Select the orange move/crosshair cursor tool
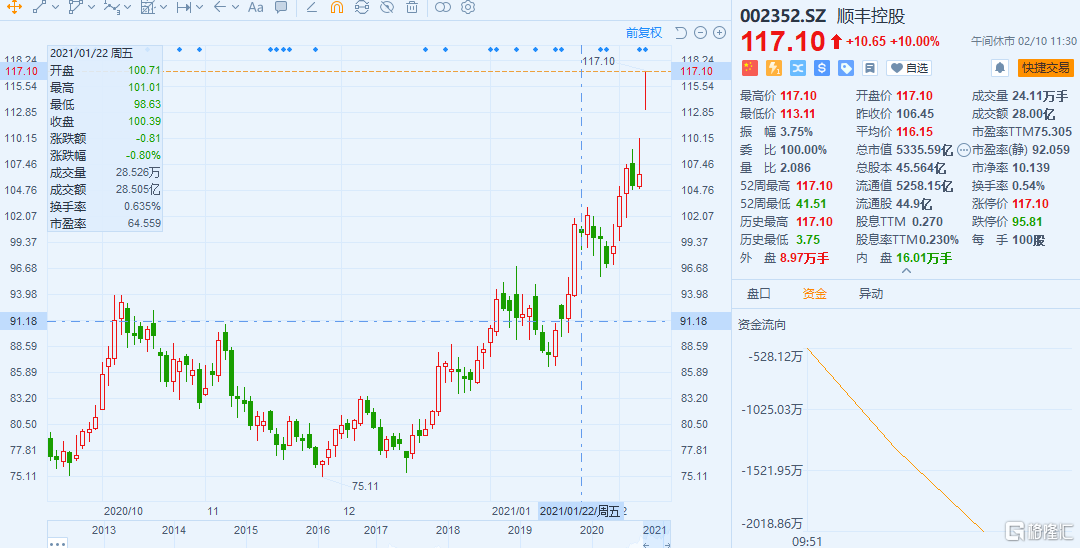The width and height of the screenshot is (1080, 548). tap(14, 8)
